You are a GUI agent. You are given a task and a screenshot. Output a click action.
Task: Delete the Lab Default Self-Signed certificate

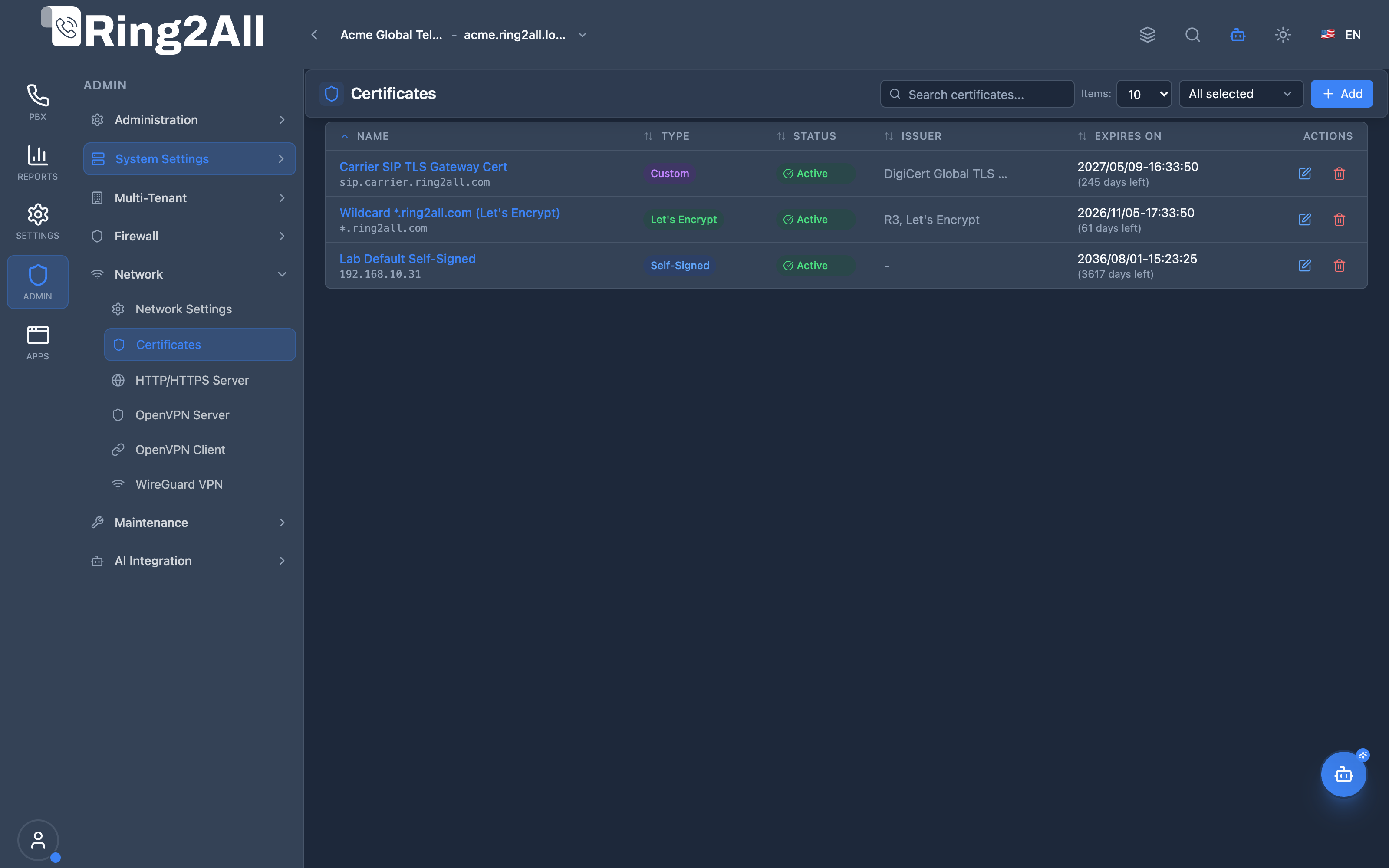1339,265
